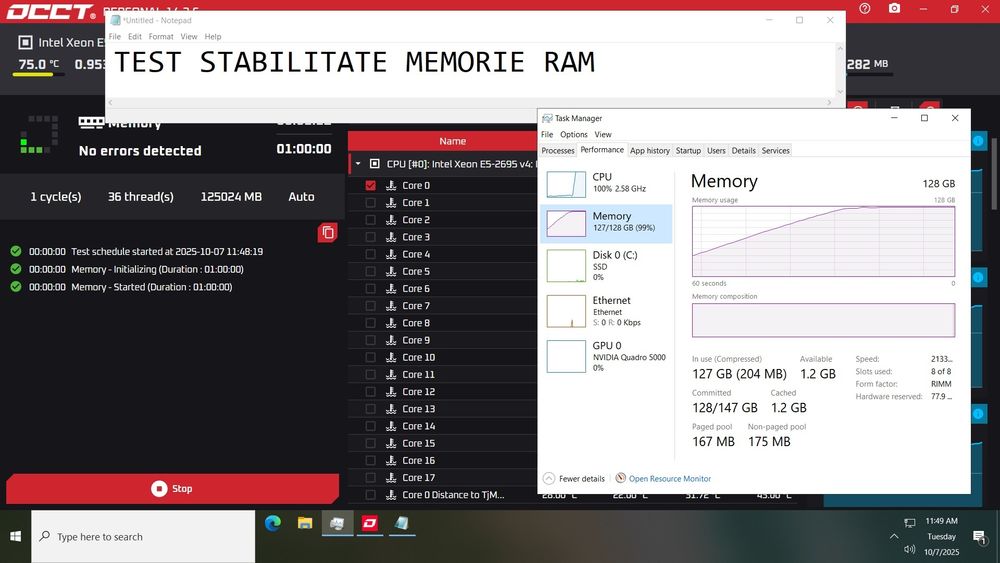Image resolution: width=1000 pixels, height=563 pixels.
Task: Select GPU 0 NVIDIA Quadro 5000
Action: pos(606,356)
